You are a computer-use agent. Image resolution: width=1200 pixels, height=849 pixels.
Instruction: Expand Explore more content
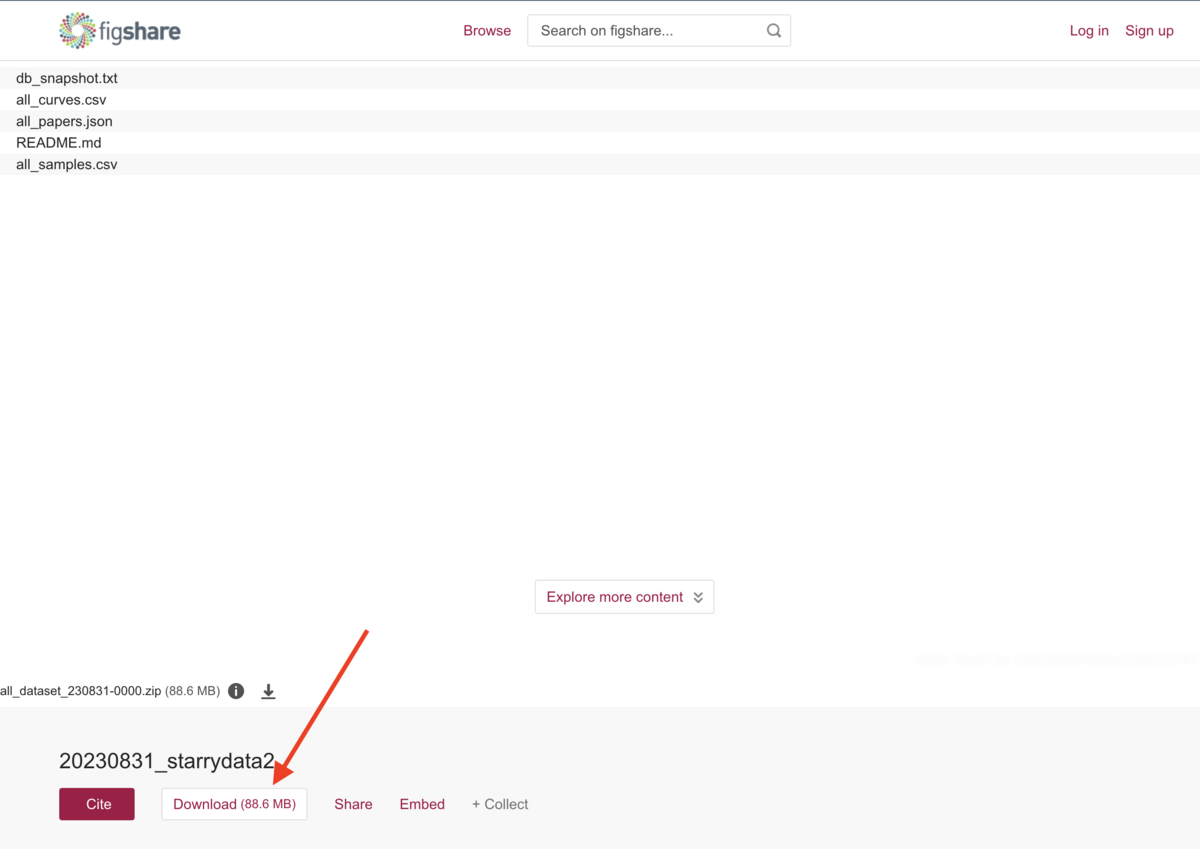(x=624, y=597)
